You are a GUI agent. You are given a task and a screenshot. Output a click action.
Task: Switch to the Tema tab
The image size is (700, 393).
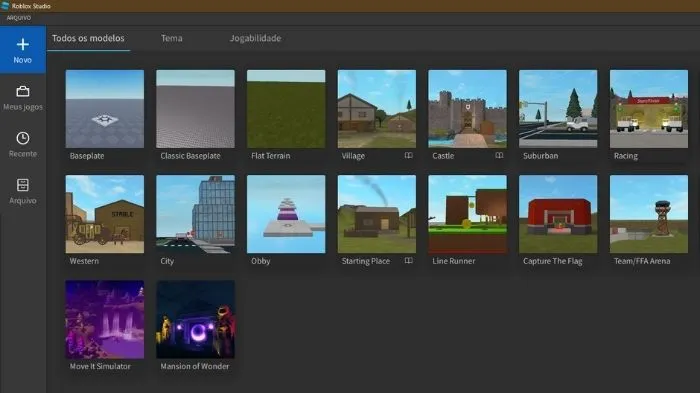[x=171, y=38]
